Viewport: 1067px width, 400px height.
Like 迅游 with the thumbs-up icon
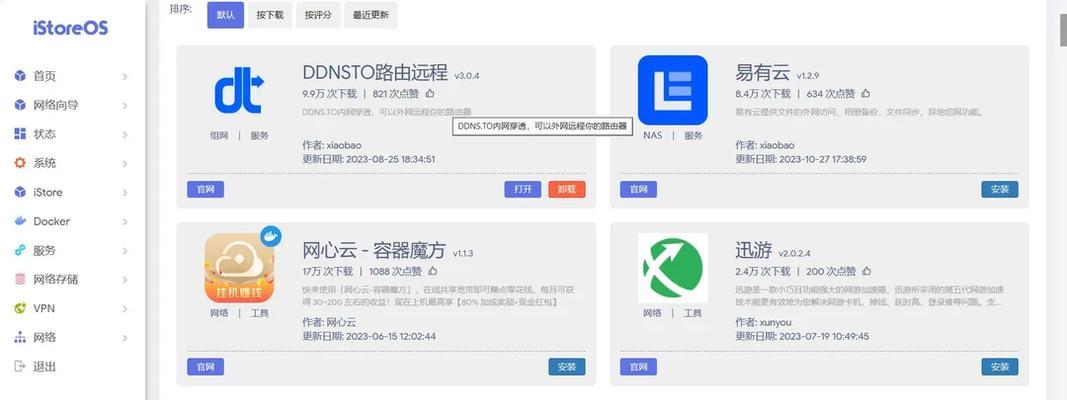coord(866,271)
